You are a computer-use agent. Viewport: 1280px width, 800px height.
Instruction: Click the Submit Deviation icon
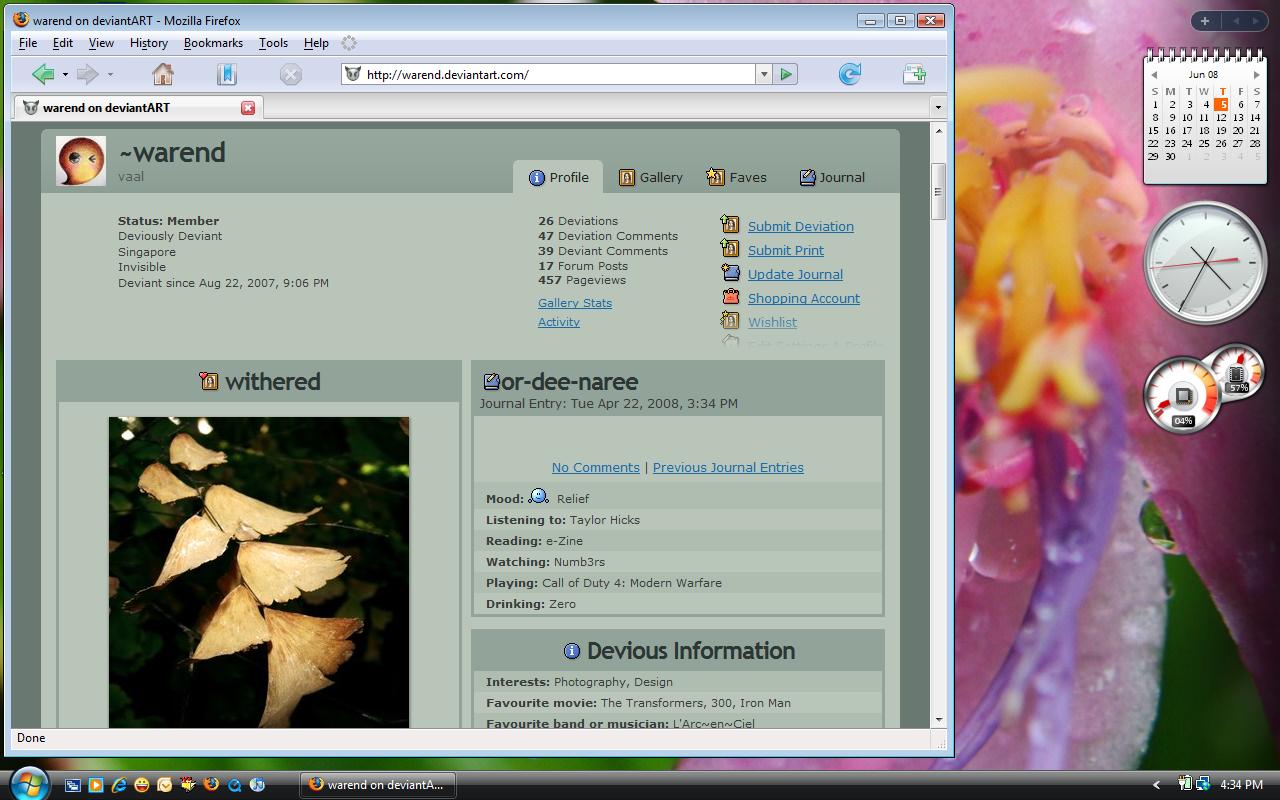730,225
